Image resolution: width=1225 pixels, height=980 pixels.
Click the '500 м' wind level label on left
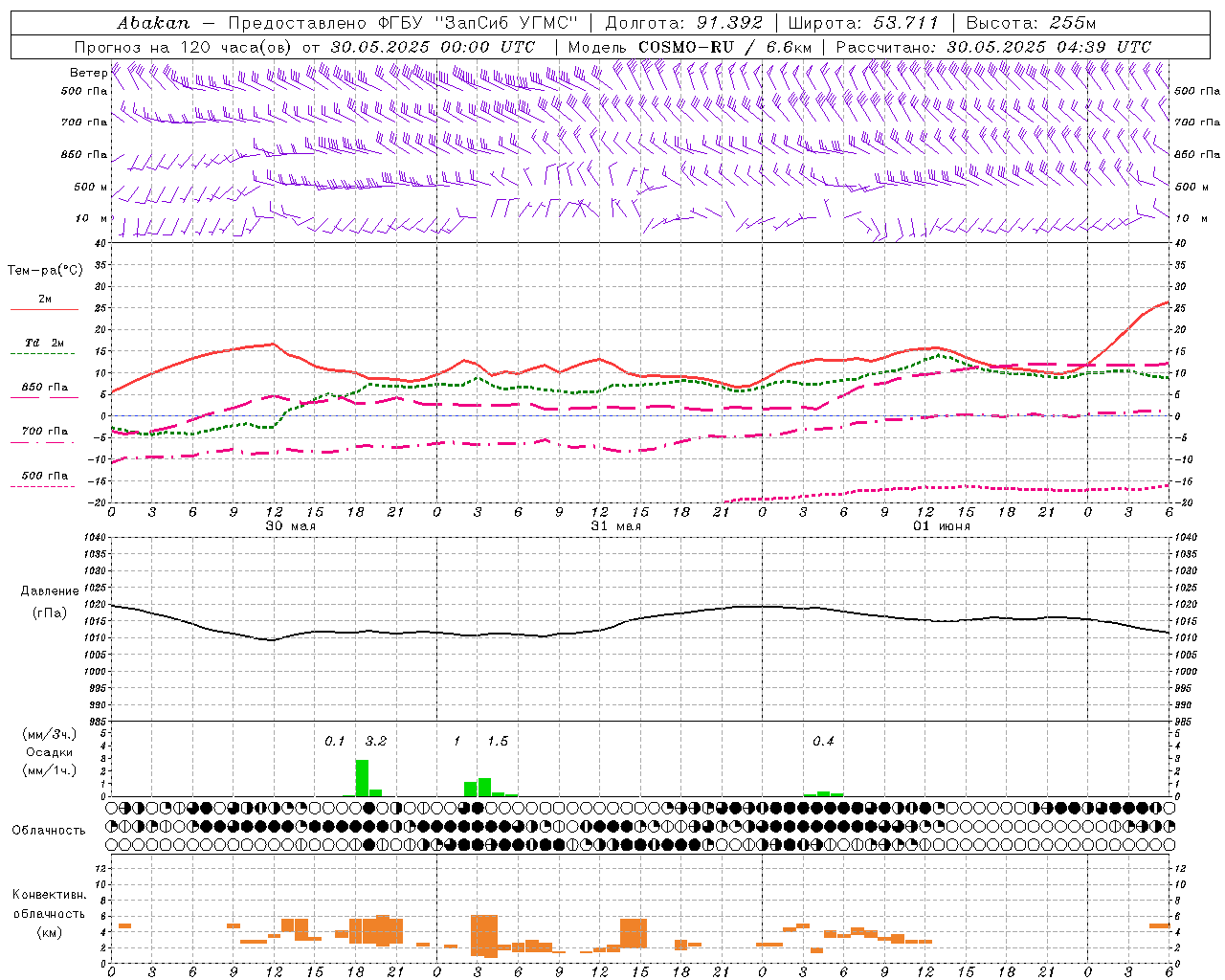coord(91,187)
